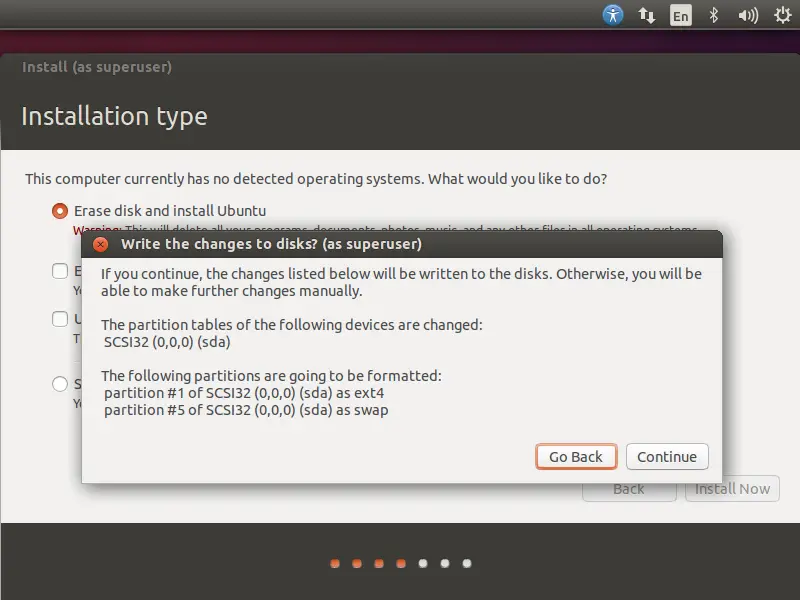Open the network connections indicator
The height and width of the screenshot is (600, 800).
point(646,15)
